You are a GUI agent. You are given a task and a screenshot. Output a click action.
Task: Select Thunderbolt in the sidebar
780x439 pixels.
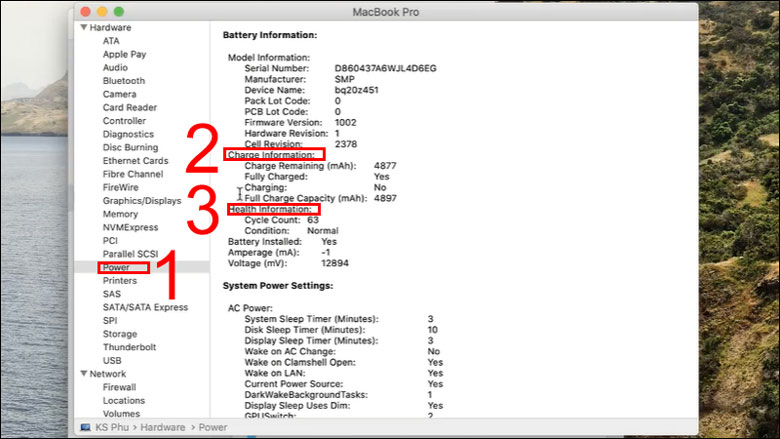pos(127,347)
